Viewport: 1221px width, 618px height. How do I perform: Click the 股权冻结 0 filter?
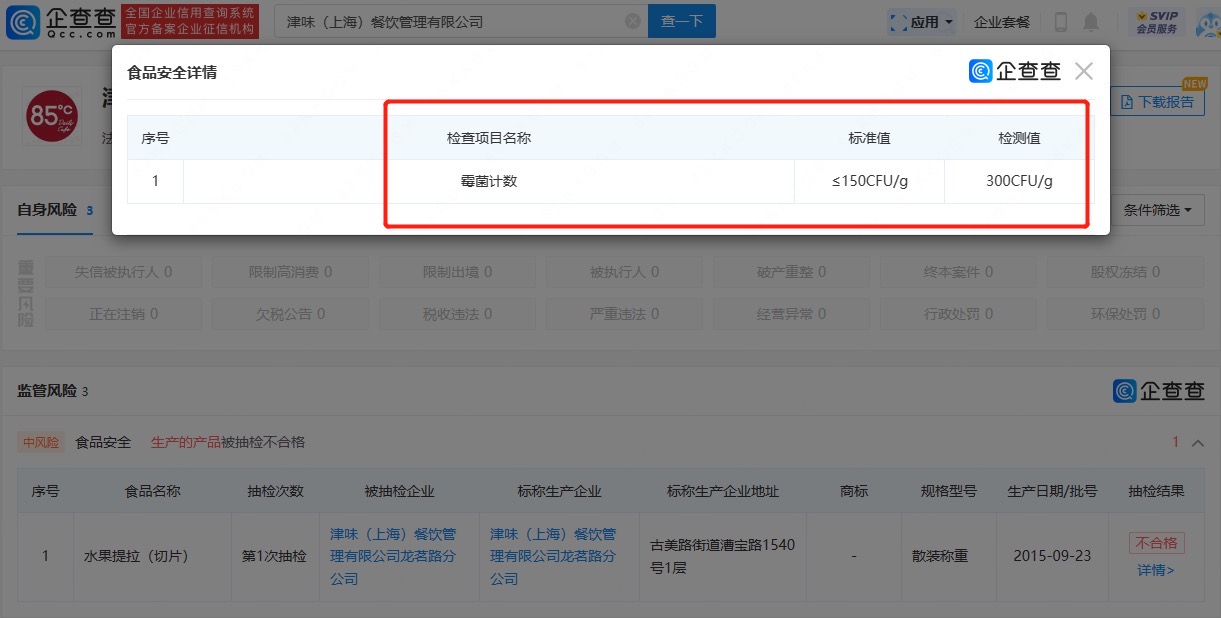coord(1125,272)
